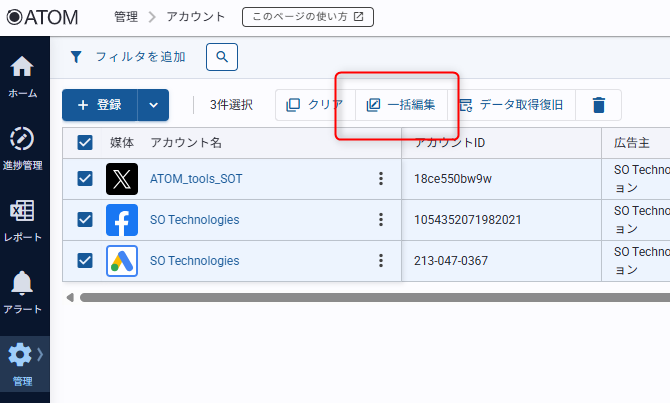Open the レポート sidebar icon

(22, 219)
